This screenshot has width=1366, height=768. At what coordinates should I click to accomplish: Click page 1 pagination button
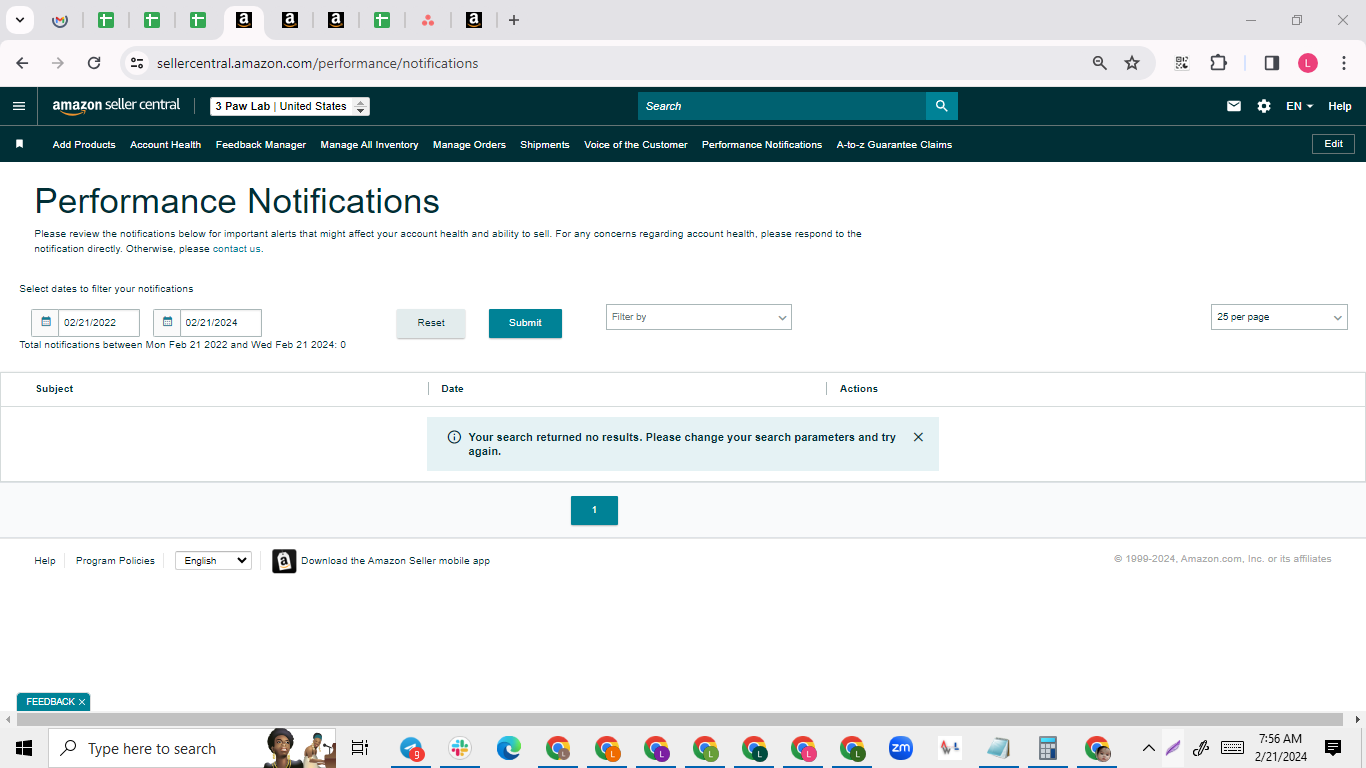(594, 510)
